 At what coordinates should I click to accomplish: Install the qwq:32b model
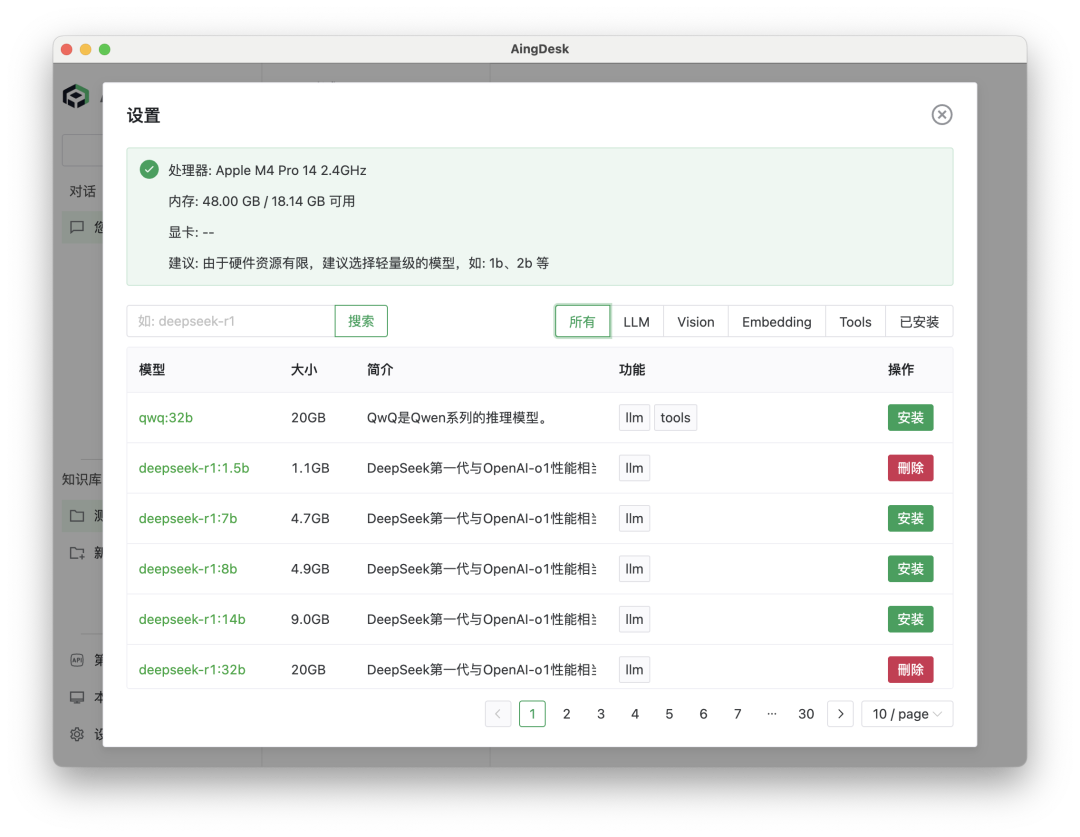(910, 418)
